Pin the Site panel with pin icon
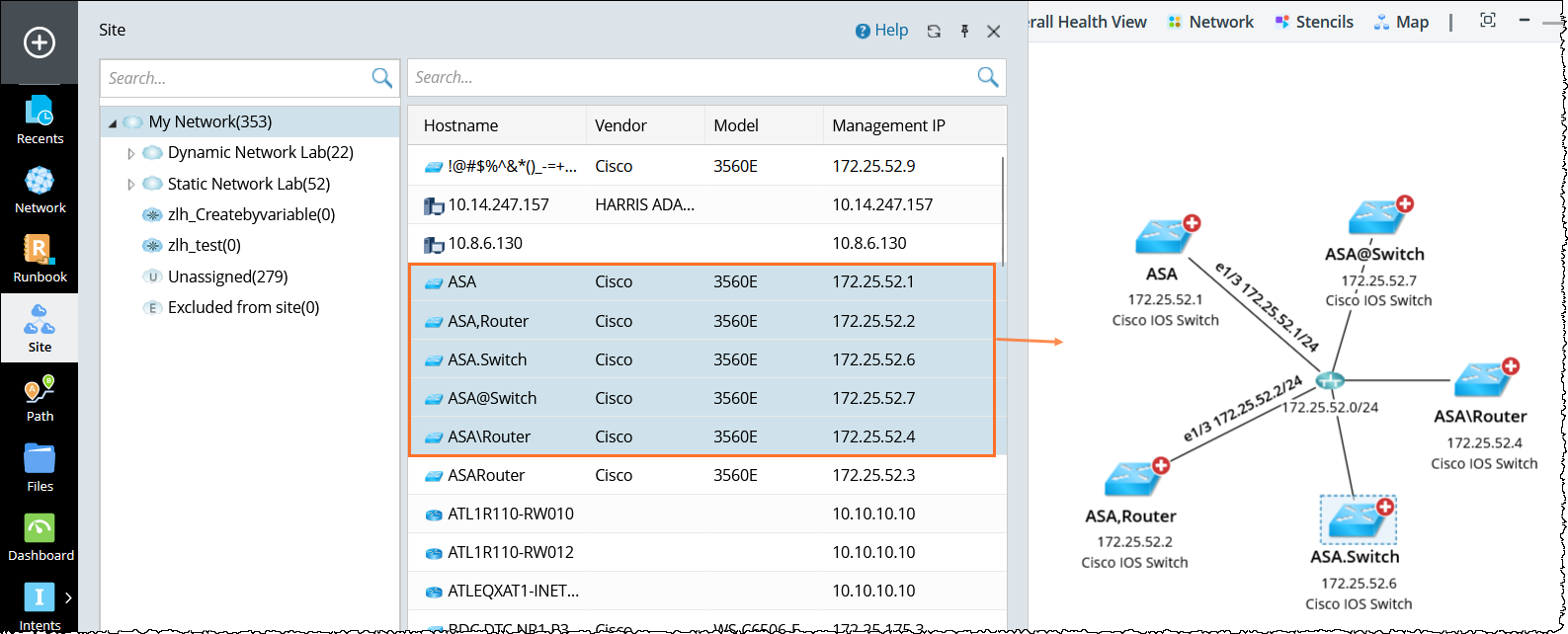This screenshot has width=1568, height=634. tap(964, 32)
